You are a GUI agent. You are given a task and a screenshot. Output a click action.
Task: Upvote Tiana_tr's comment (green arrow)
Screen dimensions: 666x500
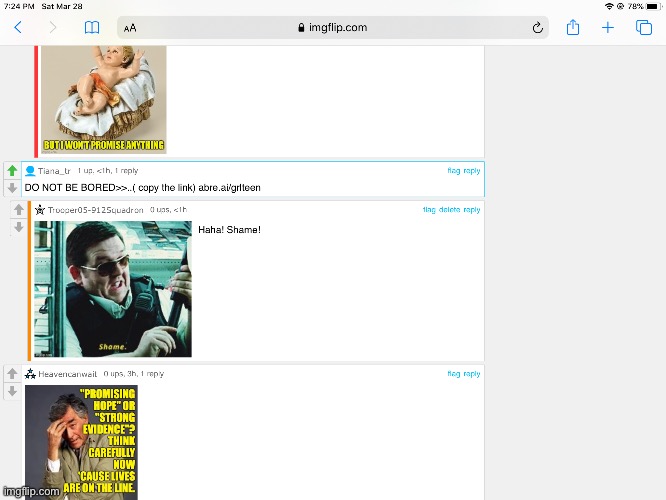coord(12,170)
